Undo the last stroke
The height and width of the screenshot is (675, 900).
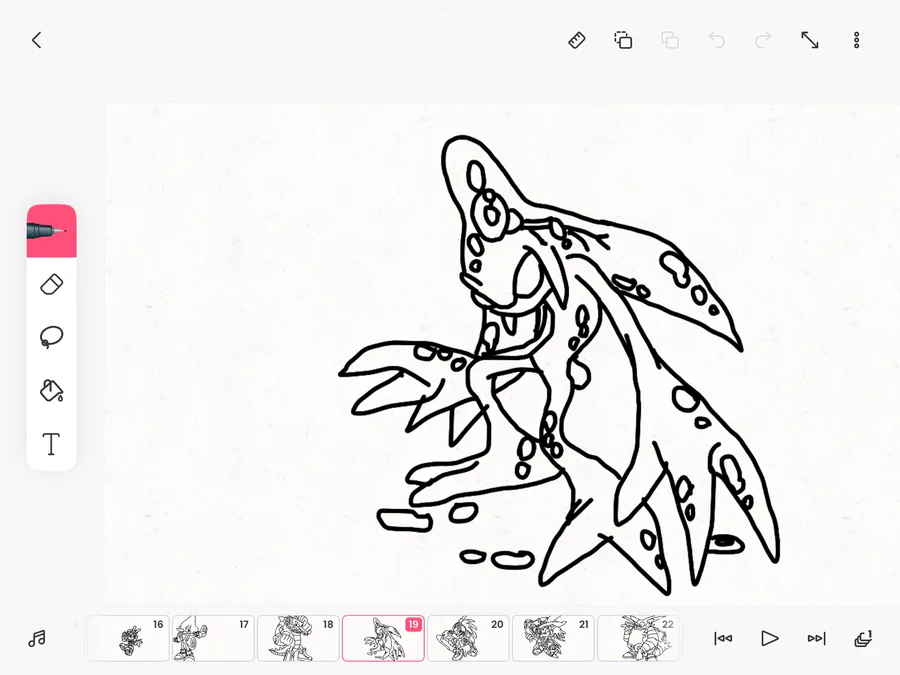(716, 40)
